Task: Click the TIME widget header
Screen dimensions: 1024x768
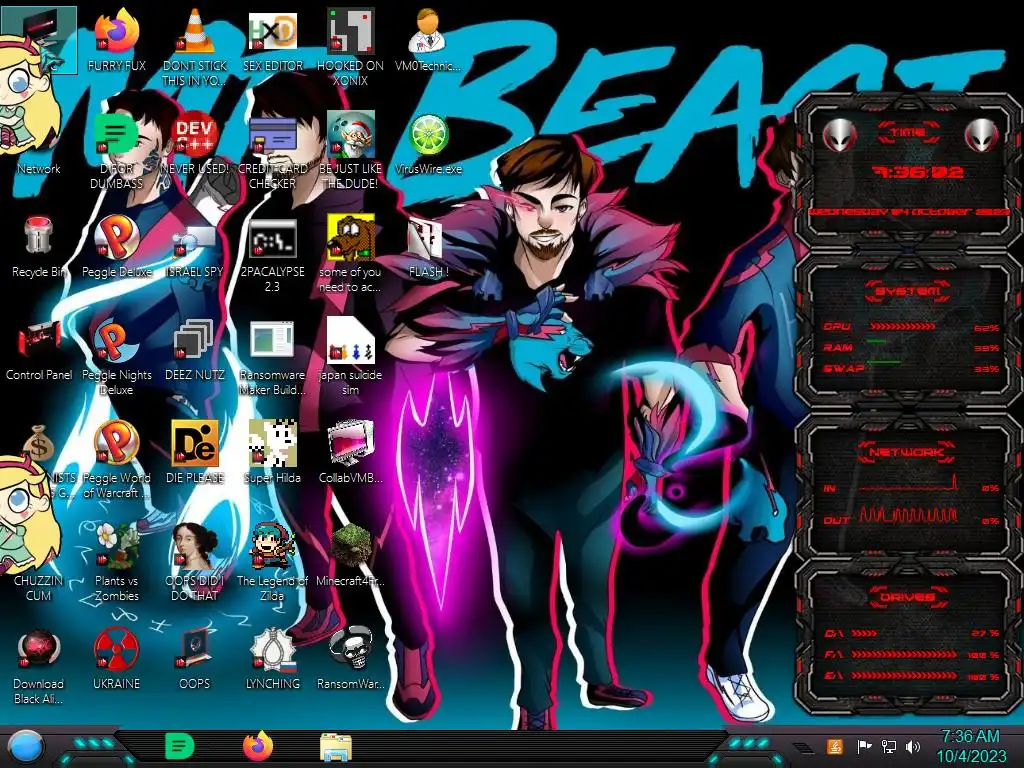Action: click(x=908, y=133)
